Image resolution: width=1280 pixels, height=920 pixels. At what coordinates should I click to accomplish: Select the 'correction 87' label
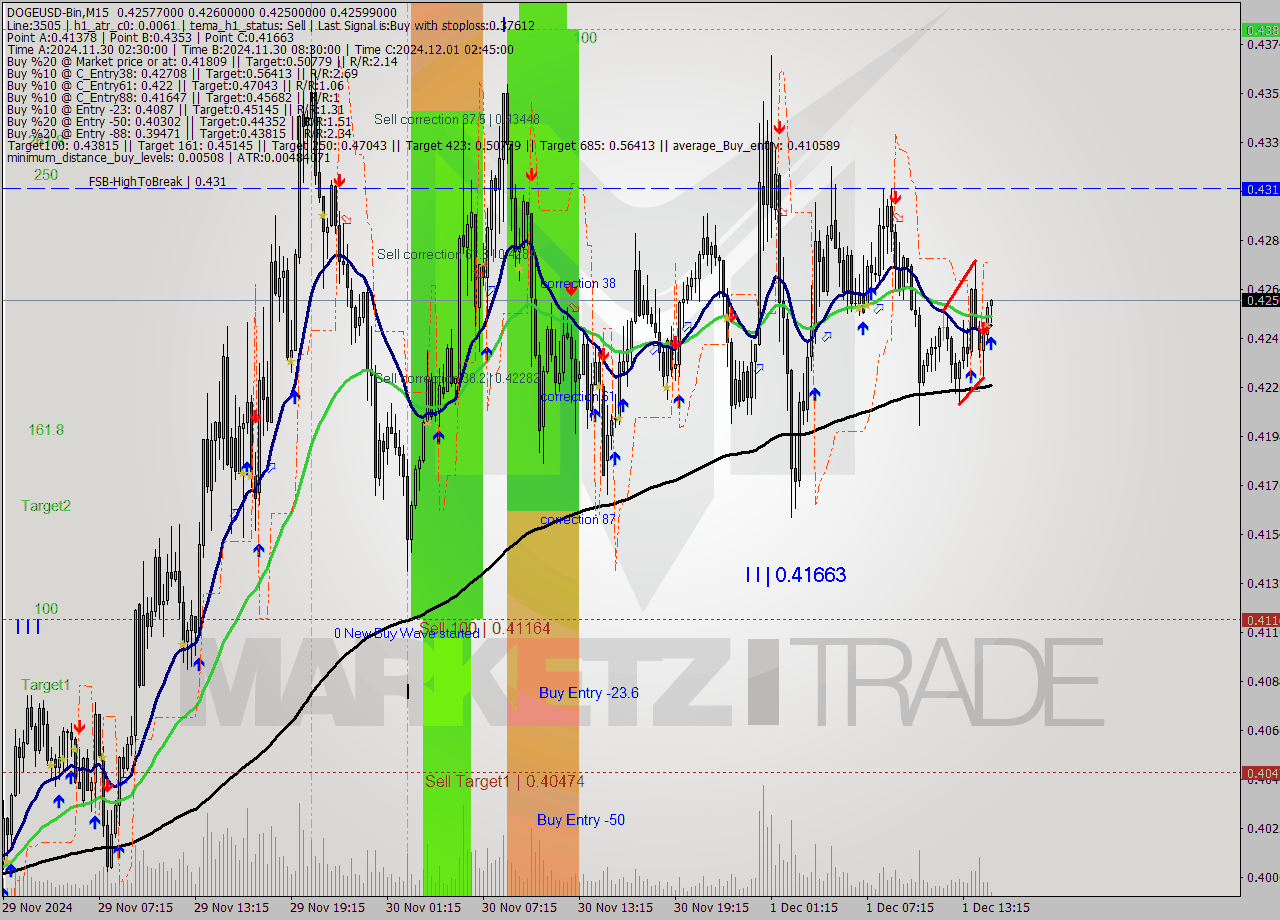[578, 519]
